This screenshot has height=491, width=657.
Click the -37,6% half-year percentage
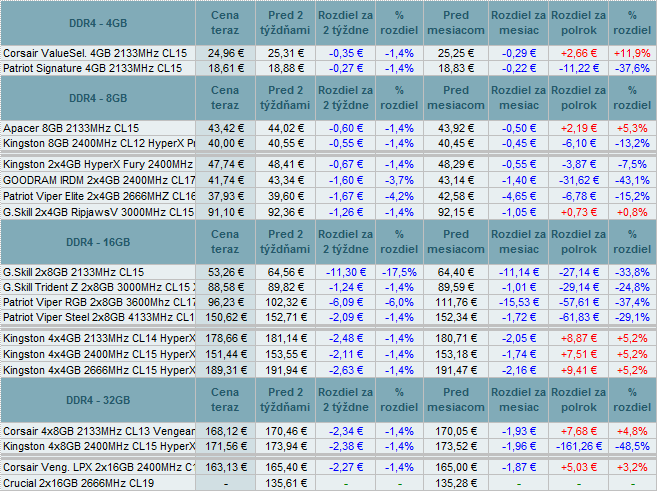pyautogui.click(x=632, y=68)
